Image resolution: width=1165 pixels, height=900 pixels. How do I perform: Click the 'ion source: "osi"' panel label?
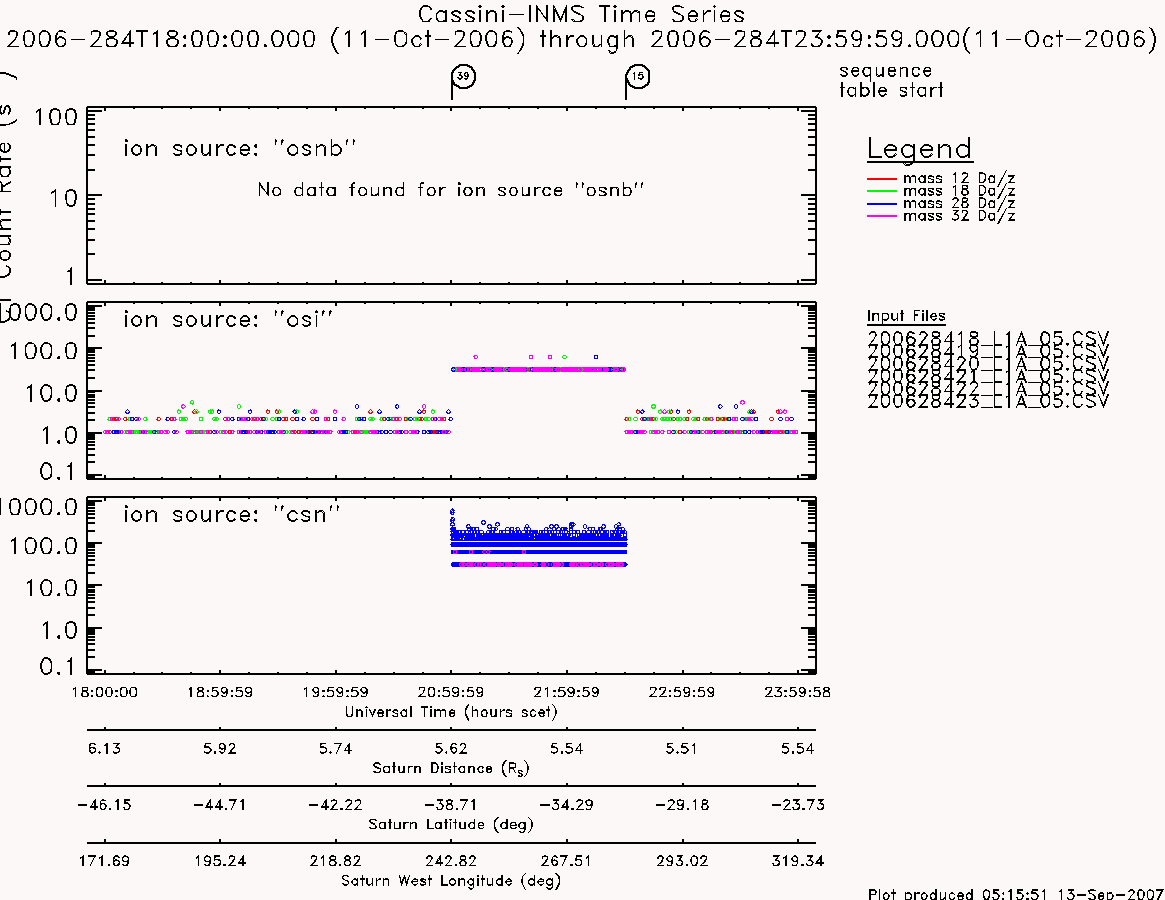(x=228, y=320)
